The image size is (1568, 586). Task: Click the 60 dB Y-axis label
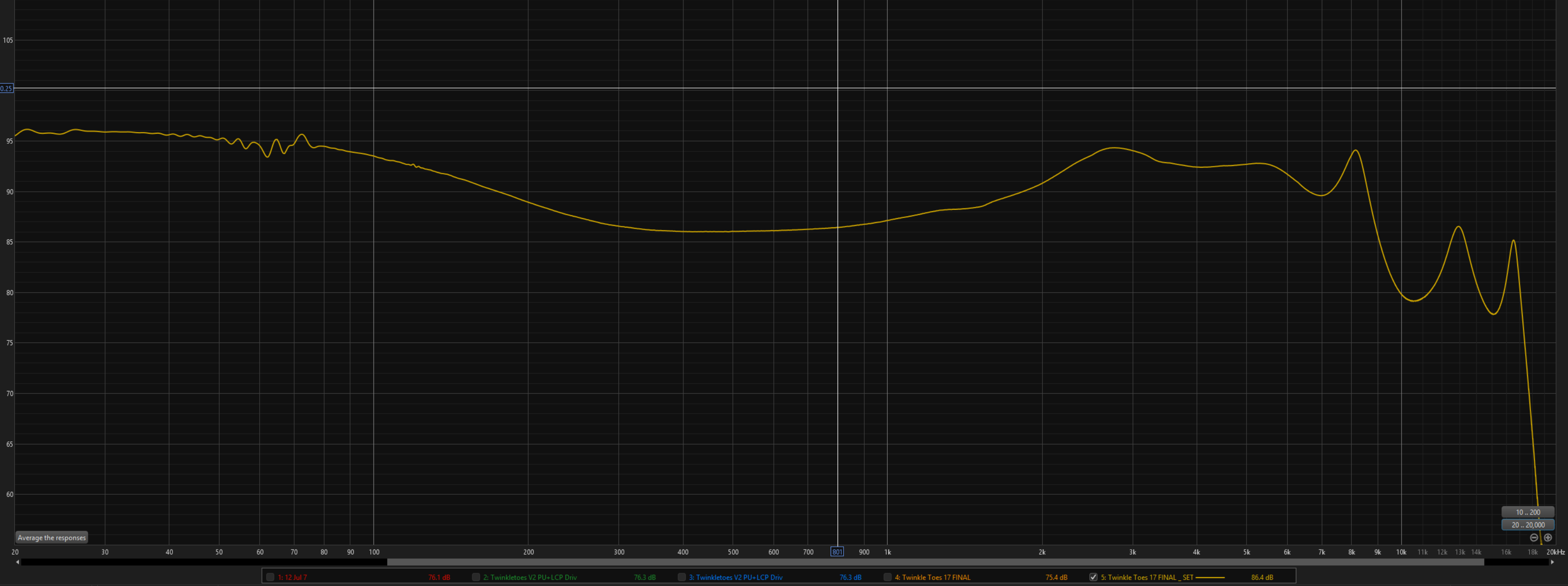[10, 495]
